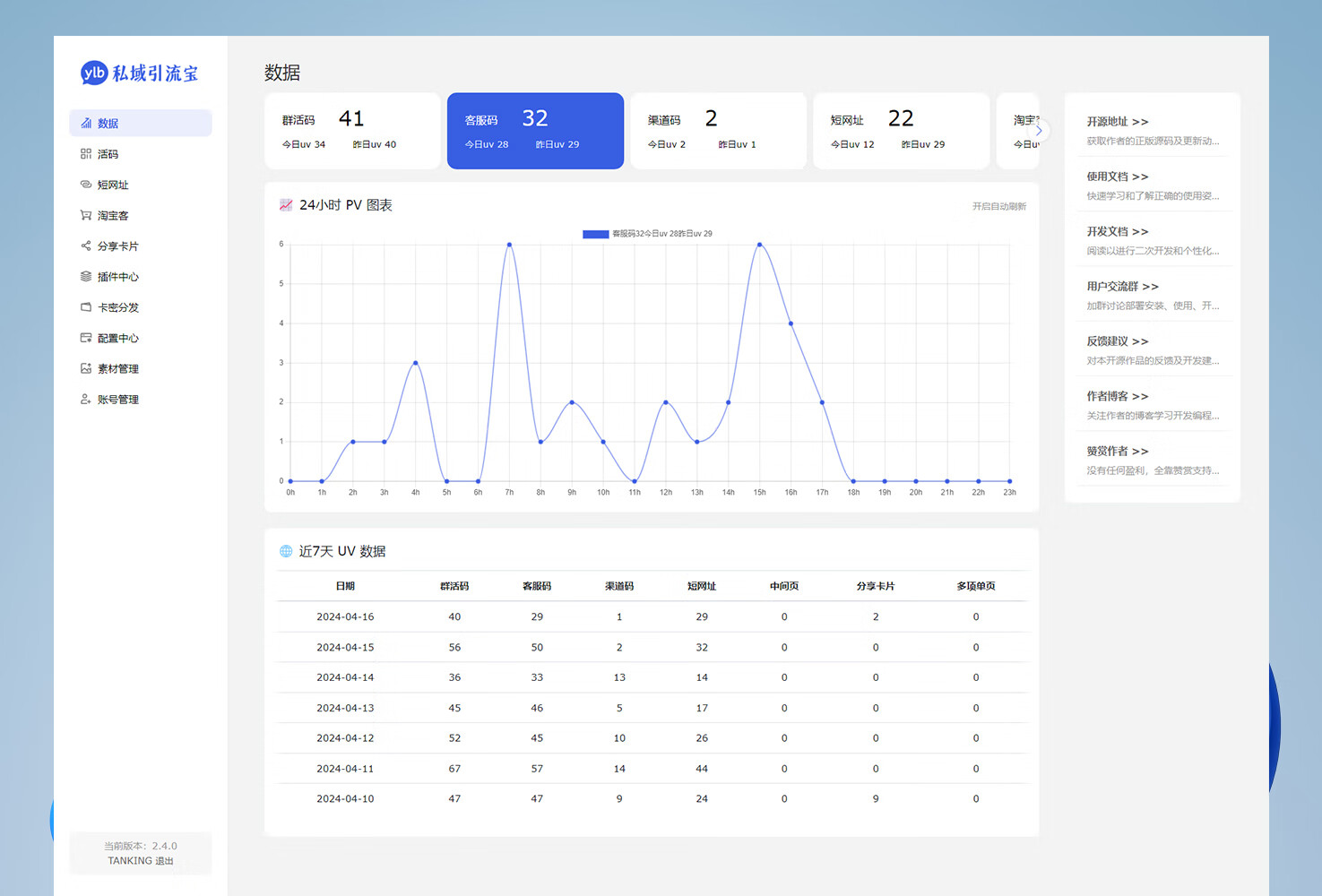Image resolution: width=1322 pixels, height=896 pixels.
Task: Open 素材管理 from the sidebar
Action: click(117, 368)
